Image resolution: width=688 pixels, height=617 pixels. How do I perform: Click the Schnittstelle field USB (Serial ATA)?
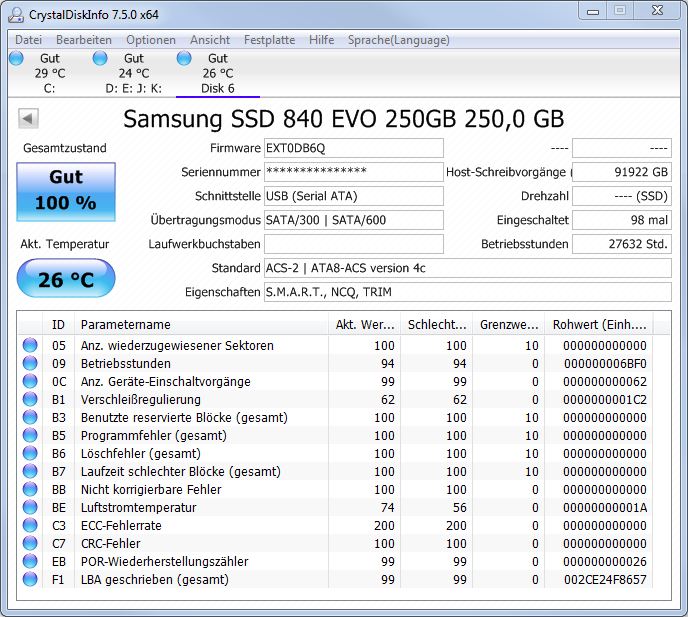coord(354,196)
